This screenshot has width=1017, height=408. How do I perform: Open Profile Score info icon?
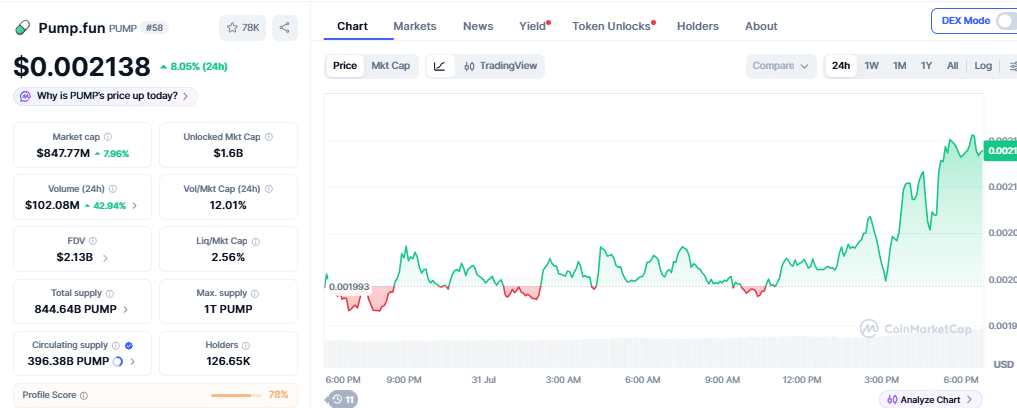84,395
